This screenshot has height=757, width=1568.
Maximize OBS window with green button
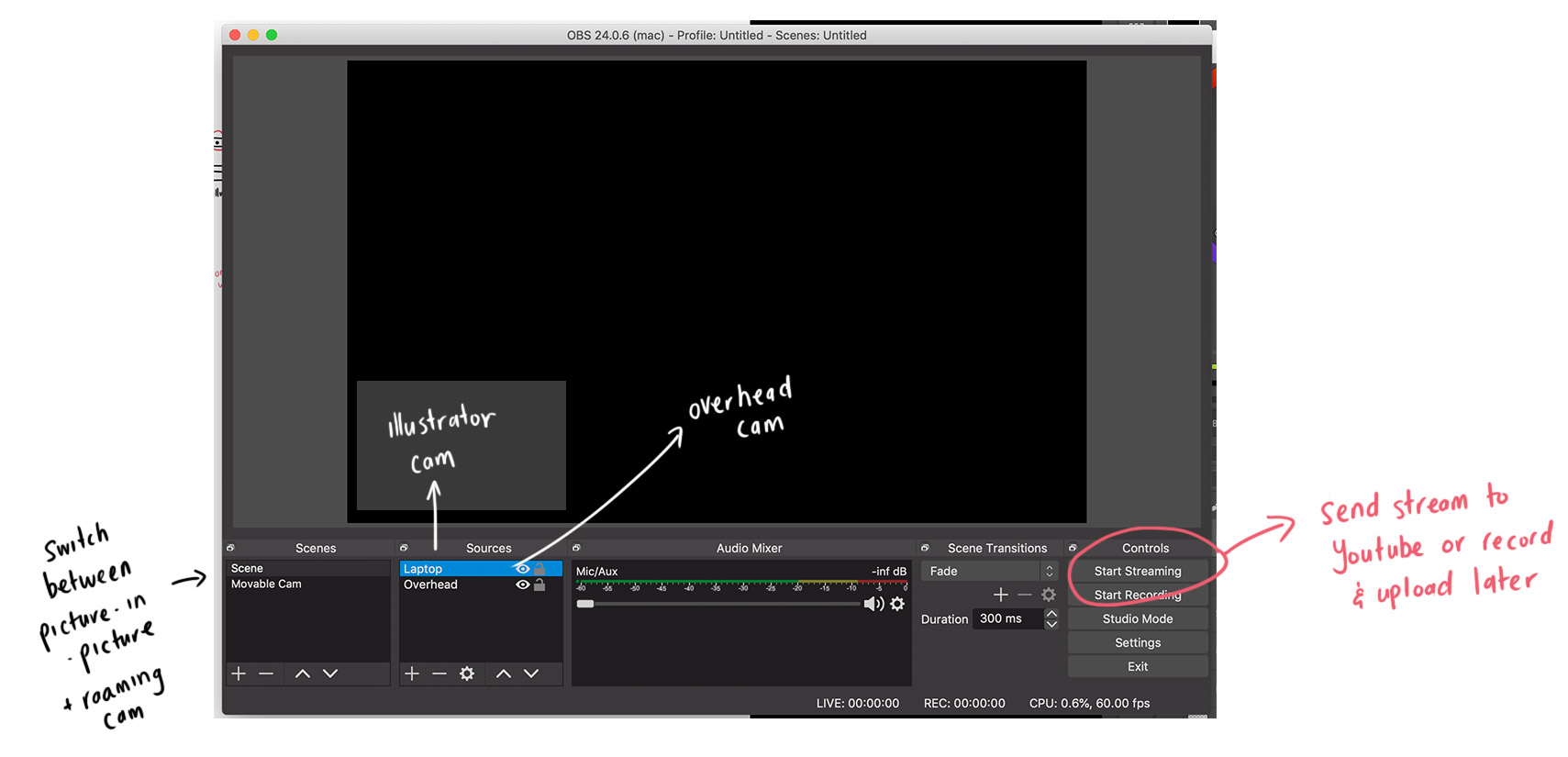[272, 35]
